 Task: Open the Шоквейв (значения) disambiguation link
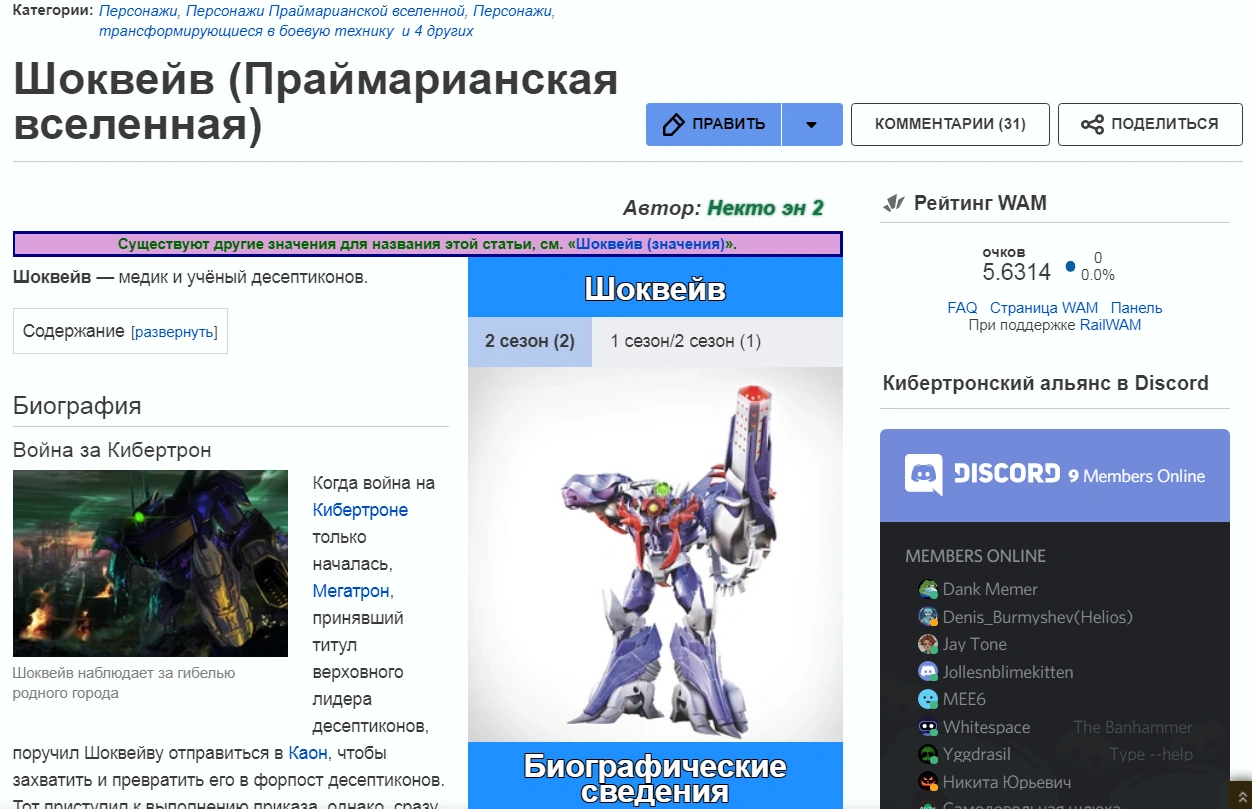(x=651, y=244)
